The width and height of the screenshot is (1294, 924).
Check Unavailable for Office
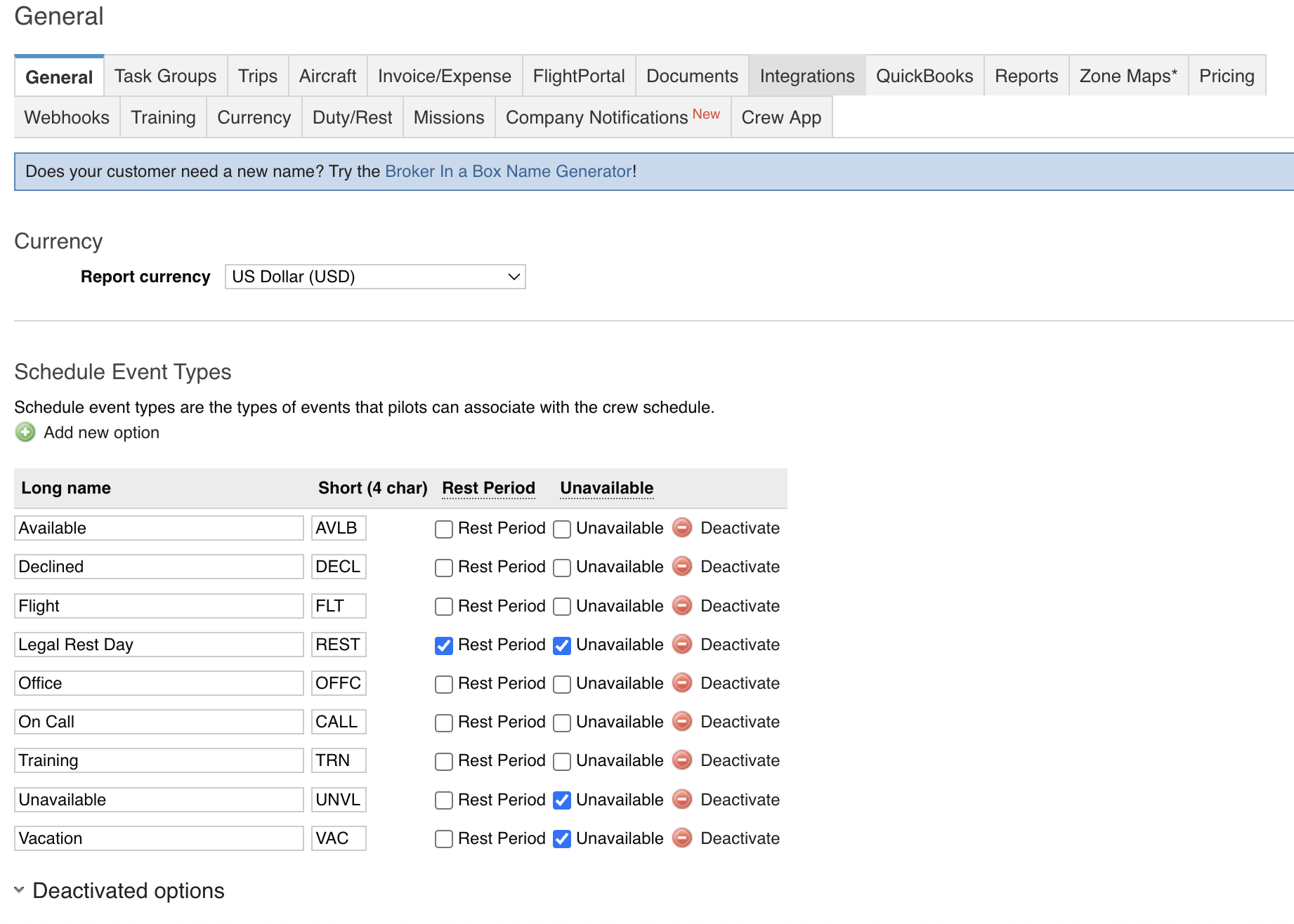click(561, 683)
